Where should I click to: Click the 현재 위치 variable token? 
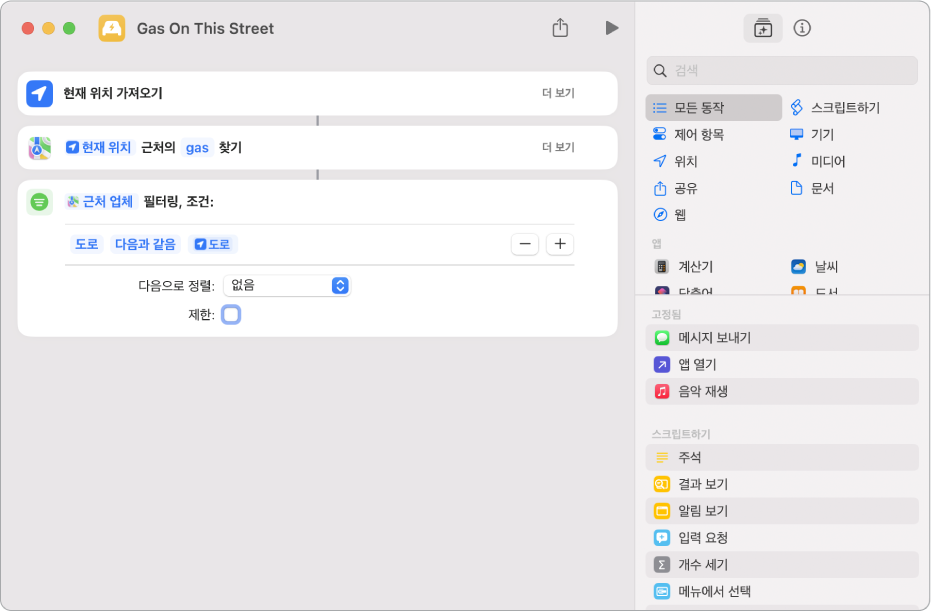pos(99,147)
